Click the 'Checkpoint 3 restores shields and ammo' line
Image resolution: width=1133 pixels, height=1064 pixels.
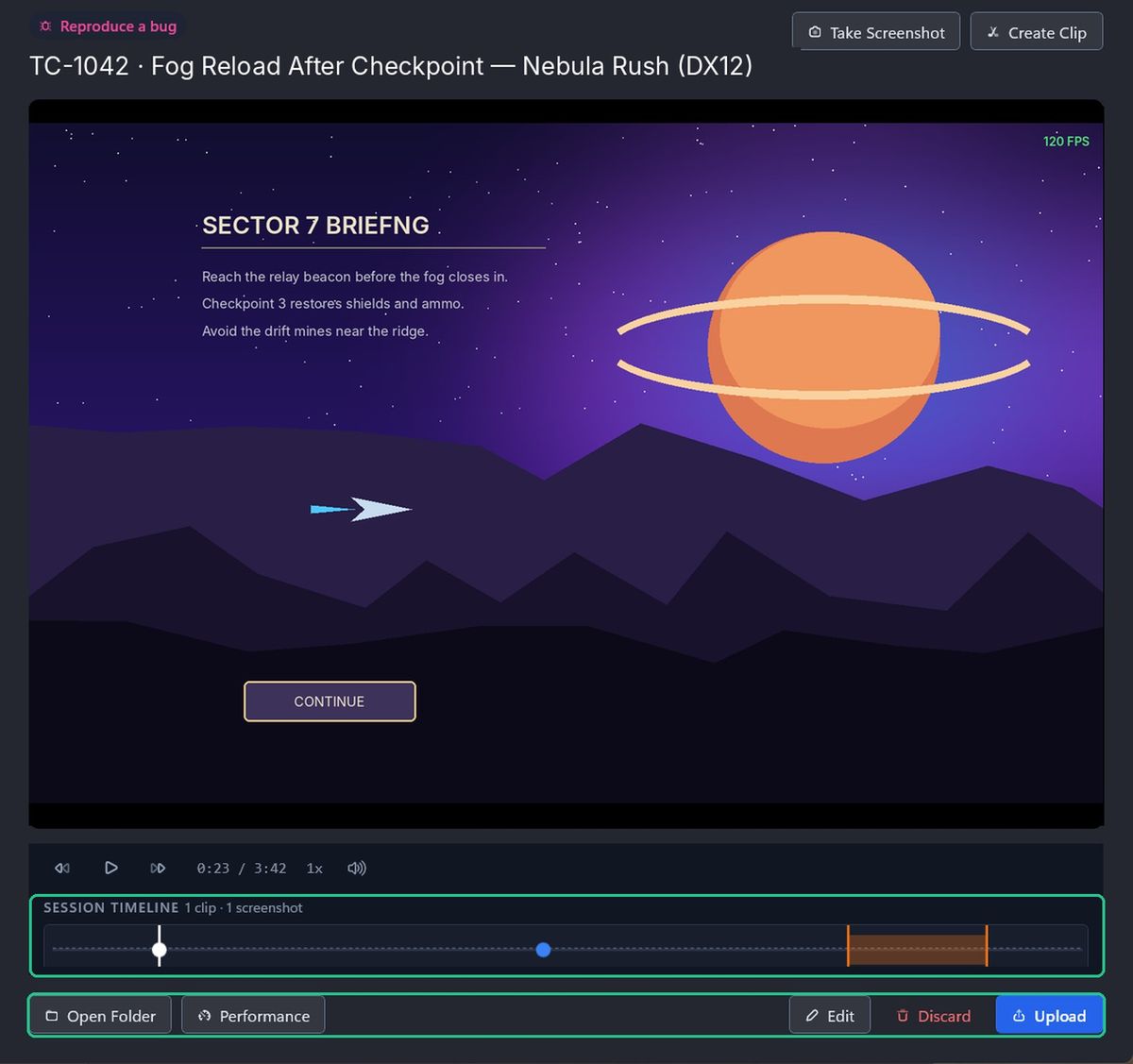pyautogui.click(x=332, y=304)
